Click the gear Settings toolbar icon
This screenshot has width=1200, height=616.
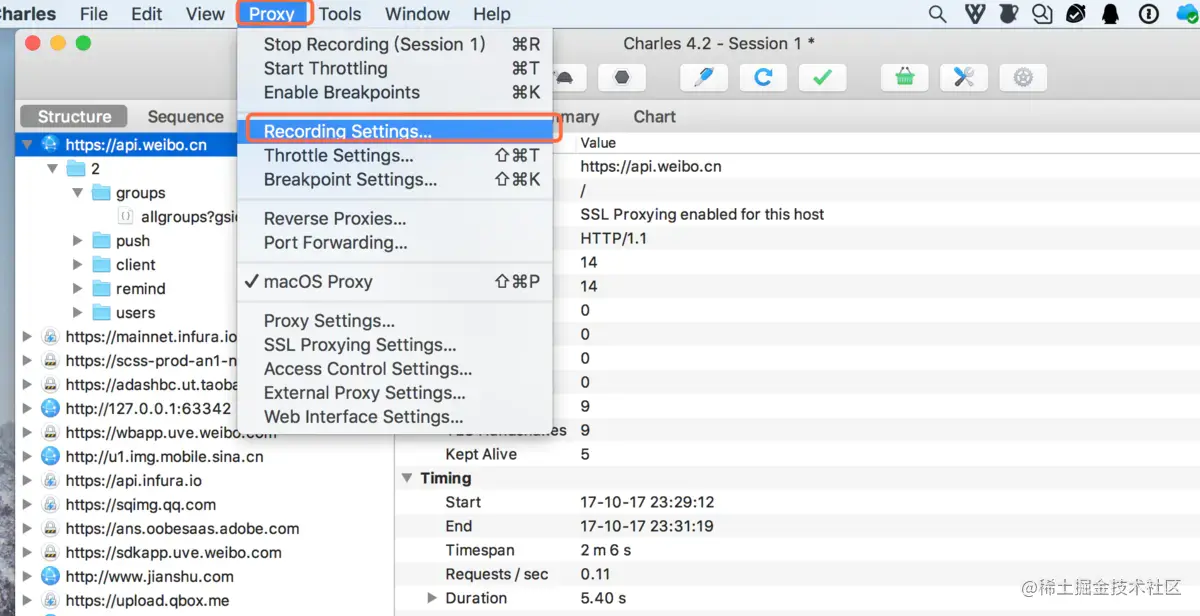(x=1023, y=78)
